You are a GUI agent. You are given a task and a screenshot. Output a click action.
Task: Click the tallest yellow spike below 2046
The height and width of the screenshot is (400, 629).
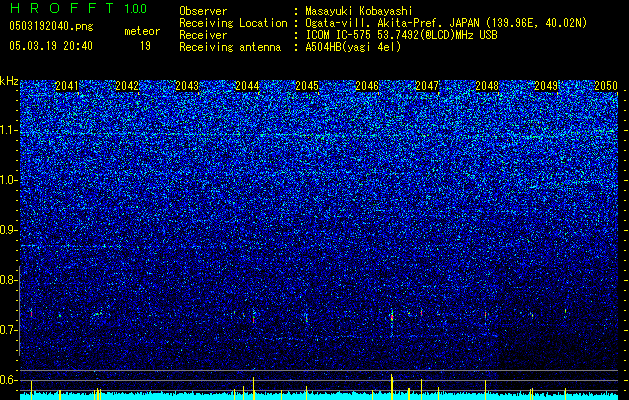click(x=392, y=387)
